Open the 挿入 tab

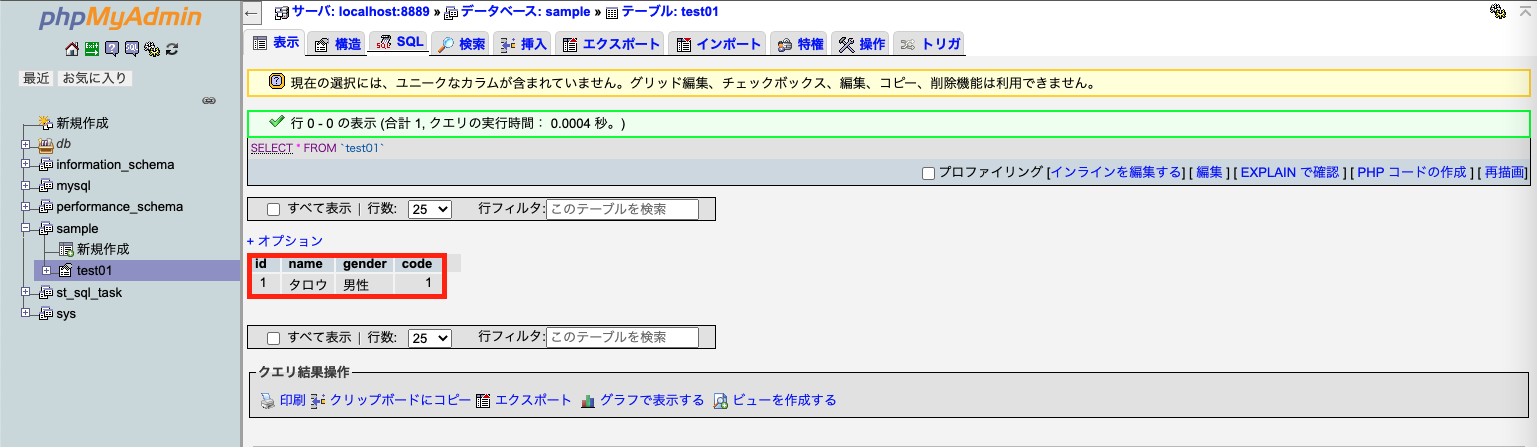tap(523, 44)
